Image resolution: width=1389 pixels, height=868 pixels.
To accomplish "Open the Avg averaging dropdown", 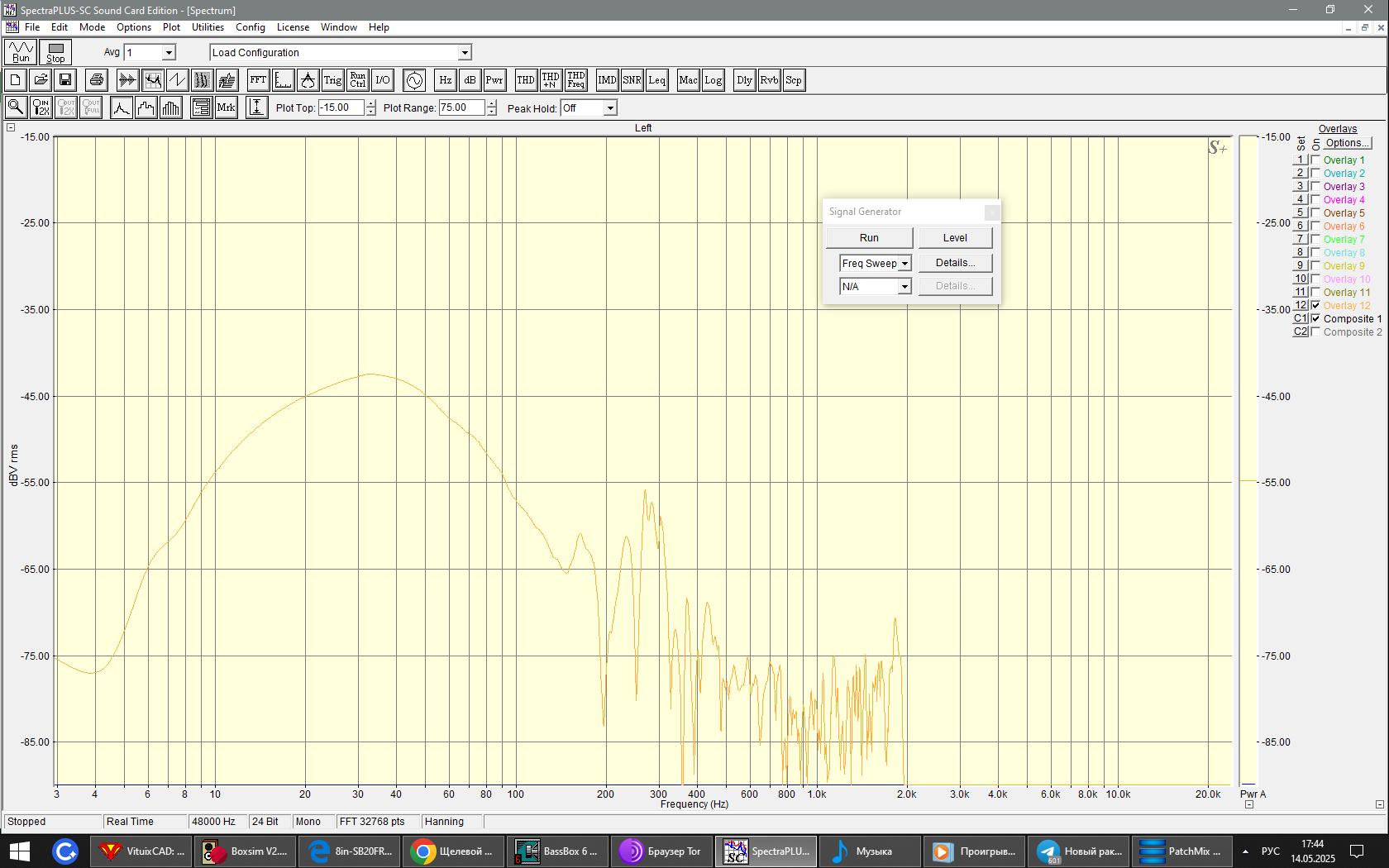I will [169, 53].
